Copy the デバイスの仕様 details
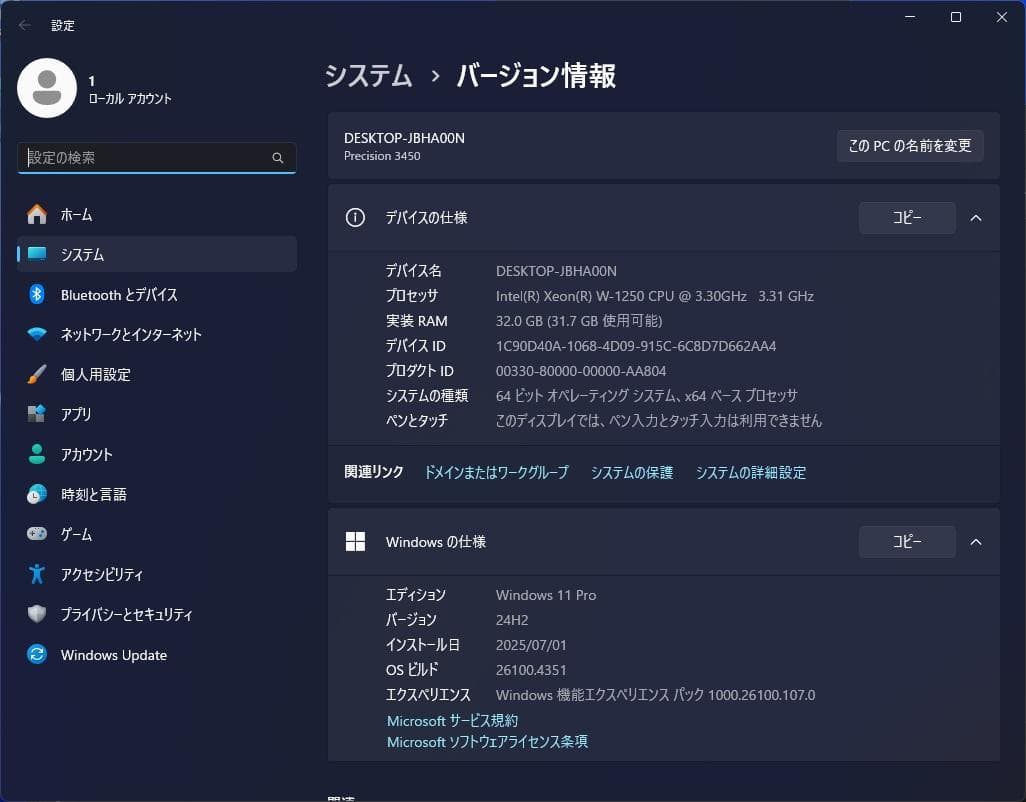 pyautogui.click(x=906, y=217)
